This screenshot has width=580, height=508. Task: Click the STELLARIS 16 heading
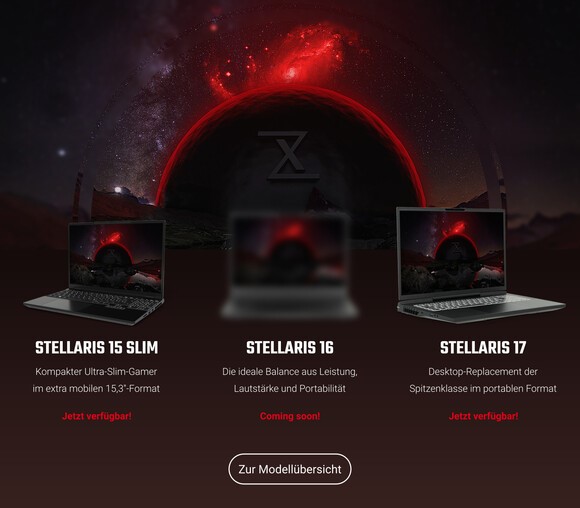(x=290, y=348)
